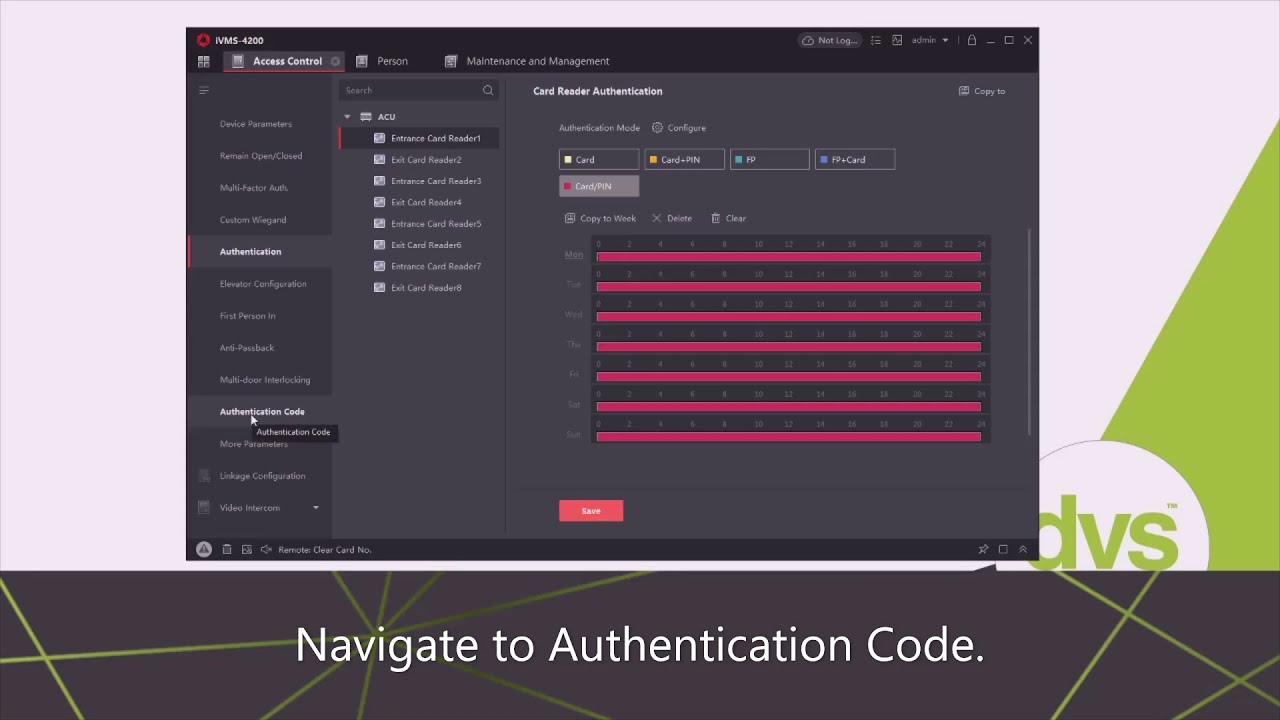Click the image icon beside admin

[897, 40]
